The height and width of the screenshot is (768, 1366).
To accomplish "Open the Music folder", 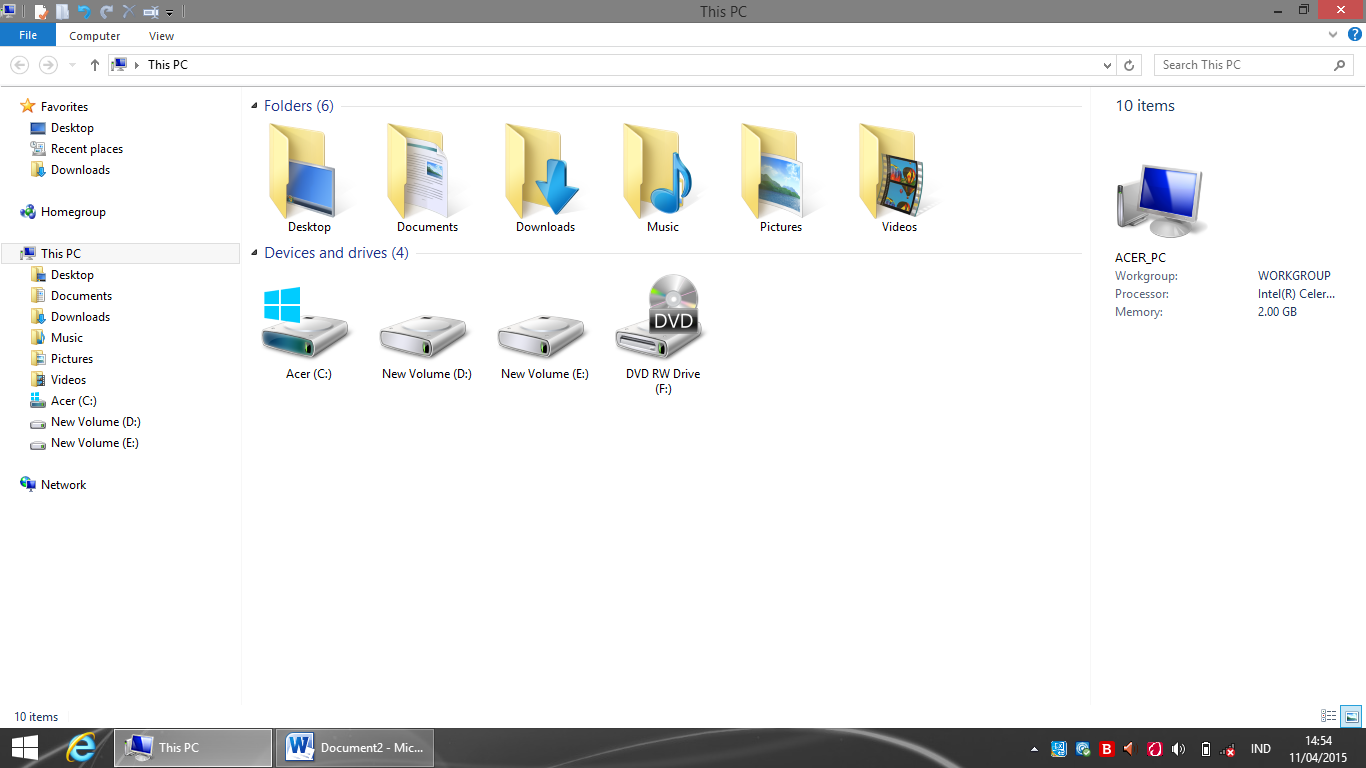I will [x=661, y=175].
